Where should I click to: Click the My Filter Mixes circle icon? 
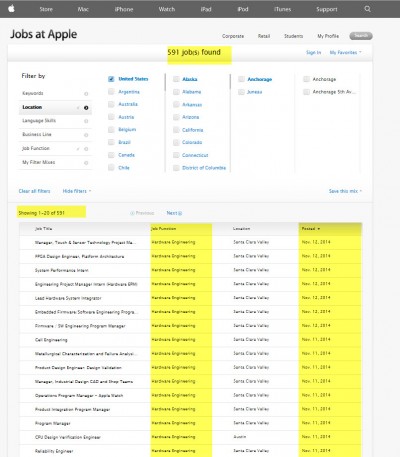(x=86, y=163)
